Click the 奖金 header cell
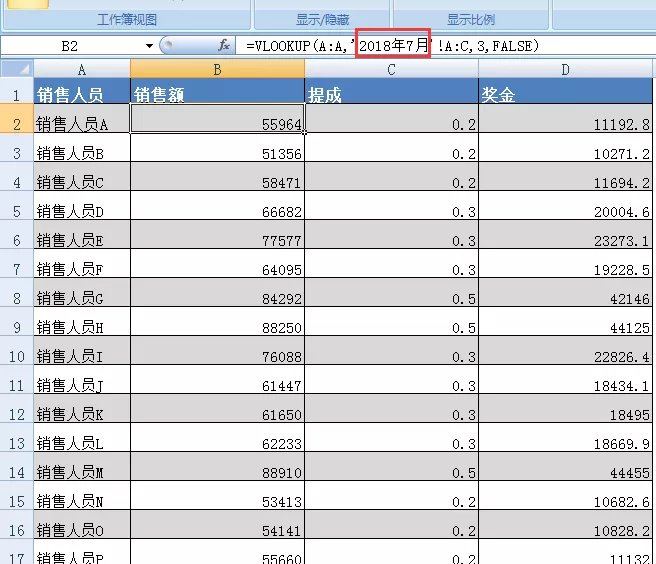Viewport: 656px width, 564px height. pos(565,91)
